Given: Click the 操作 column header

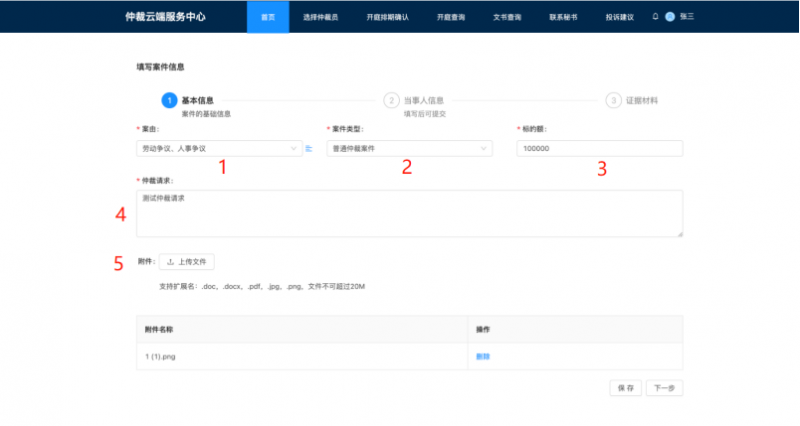Looking at the screenshot, I should pos(483,330).
